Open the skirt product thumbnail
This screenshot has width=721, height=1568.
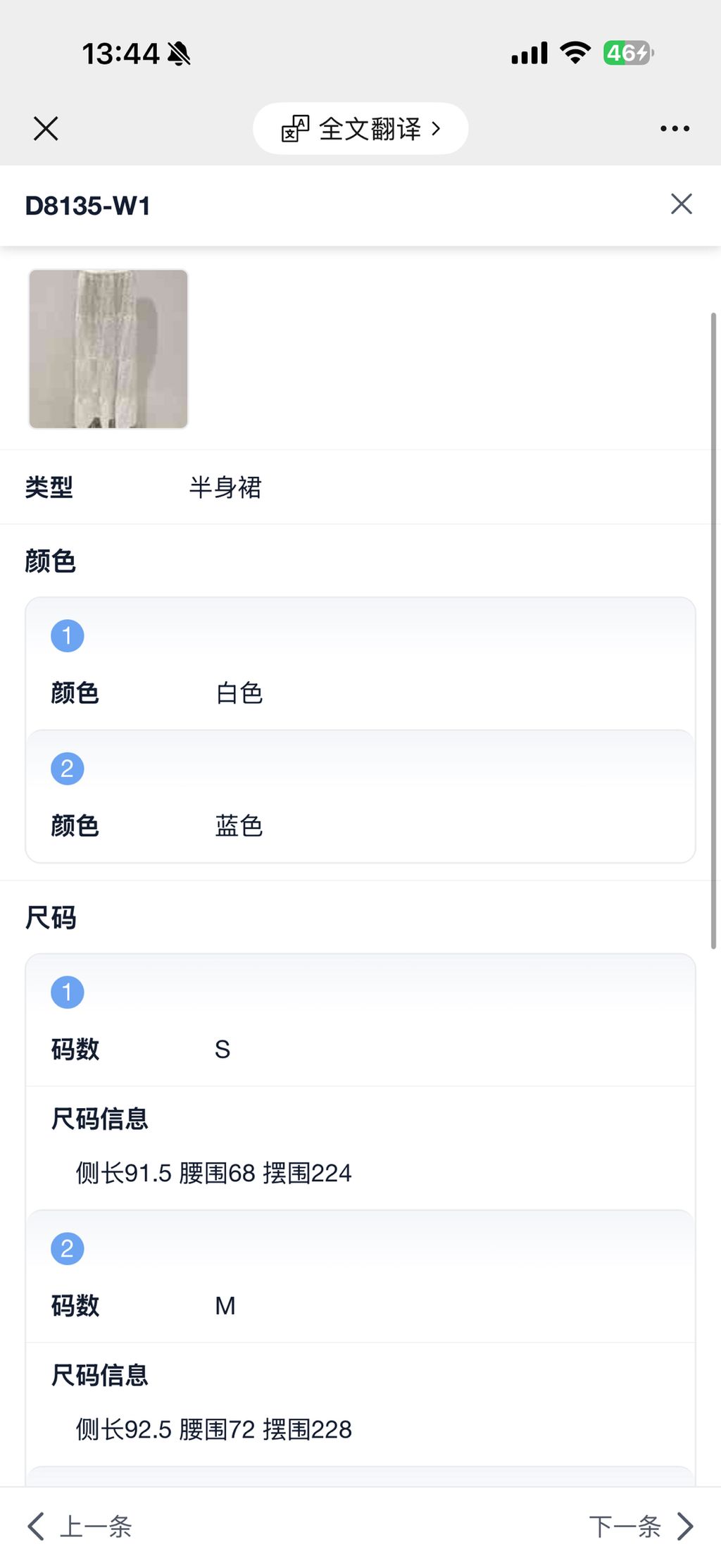tap(108, 349)
